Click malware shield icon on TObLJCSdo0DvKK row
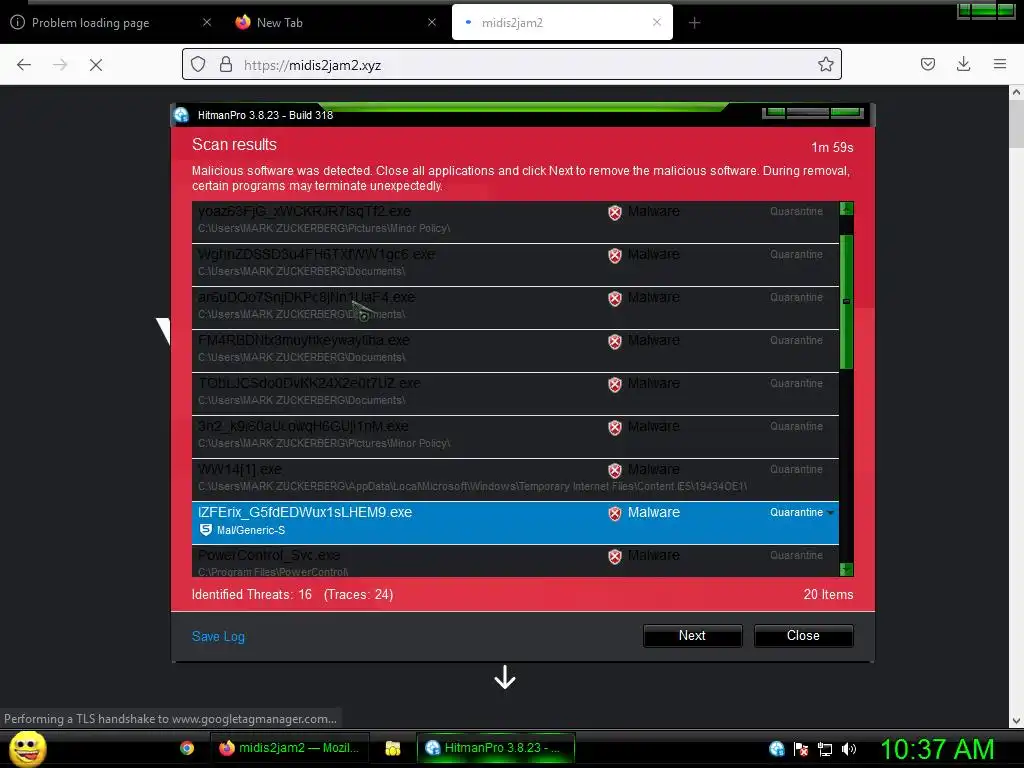This screenshot has height=768, width=1024. point(615,385)
